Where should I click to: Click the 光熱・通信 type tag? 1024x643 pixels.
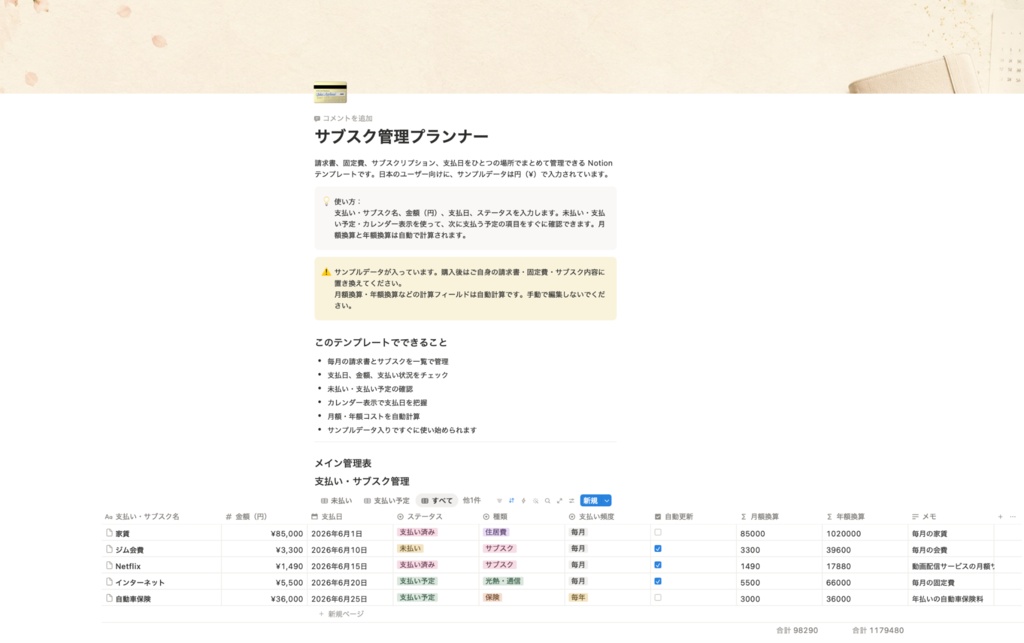click(x=503, y=581)
